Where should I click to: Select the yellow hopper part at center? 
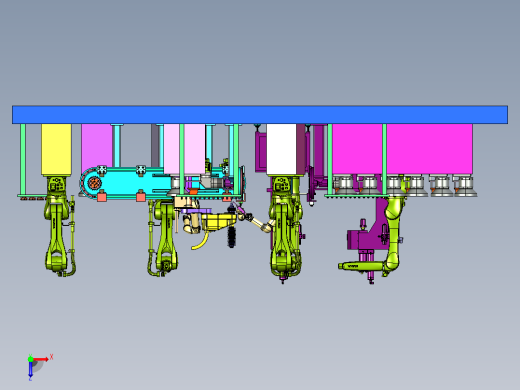click(218, 222)
